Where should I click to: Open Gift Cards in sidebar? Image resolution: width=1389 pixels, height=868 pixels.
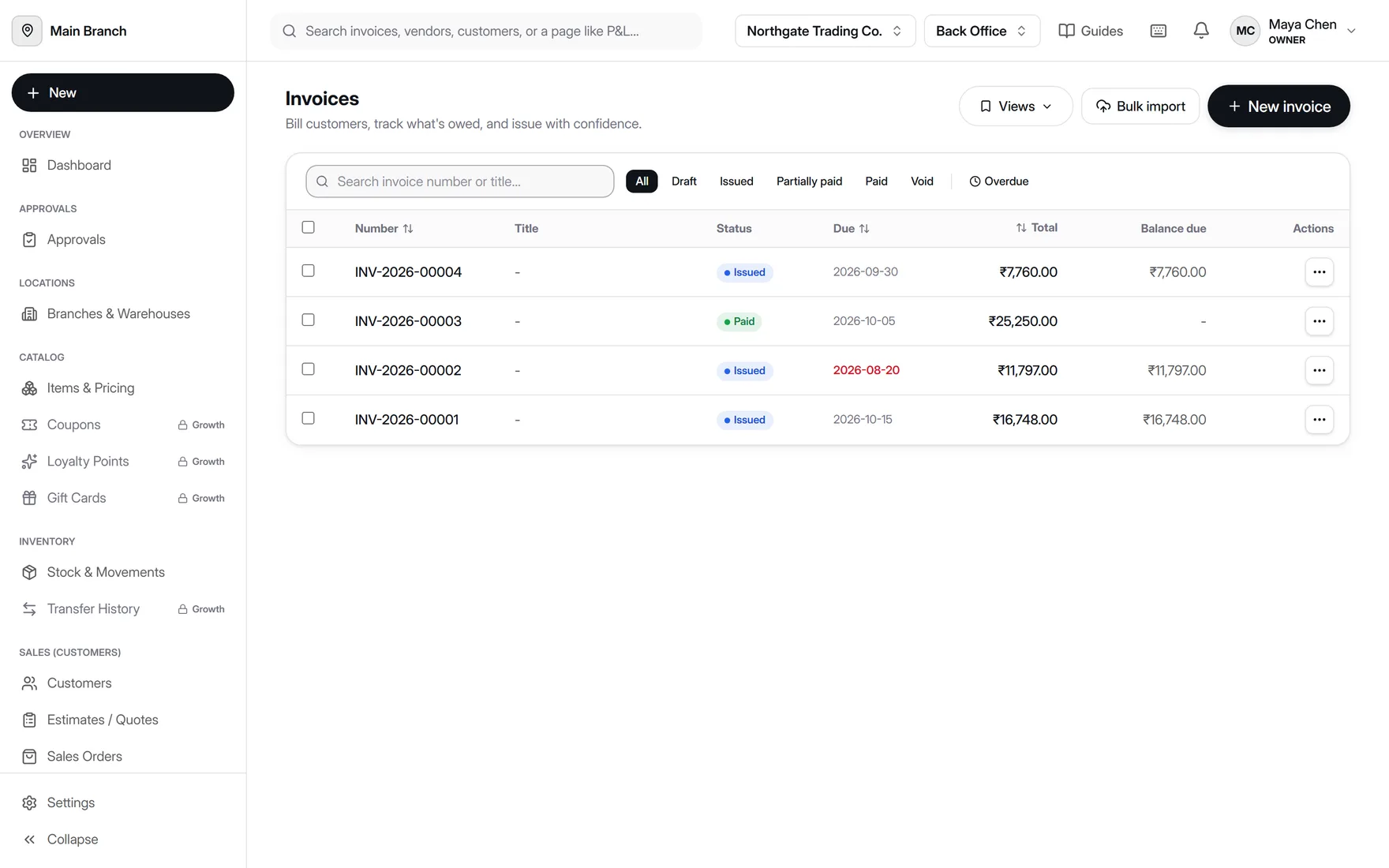pyautogui.click(x=123, y=498)
